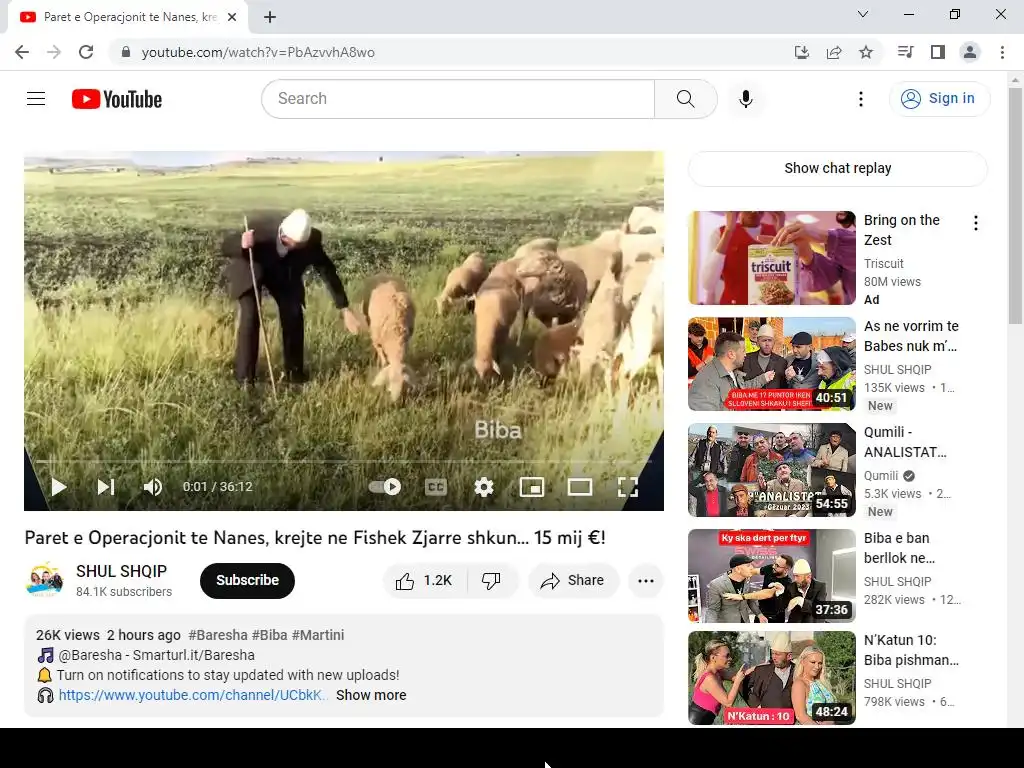Click the Qumili channel name

[881, 475]
